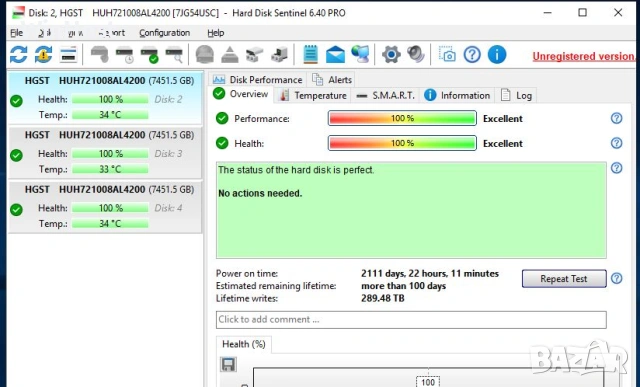Select the Overview tab
Viewport: 640px width, 387px height.
(x=240, y=94)
